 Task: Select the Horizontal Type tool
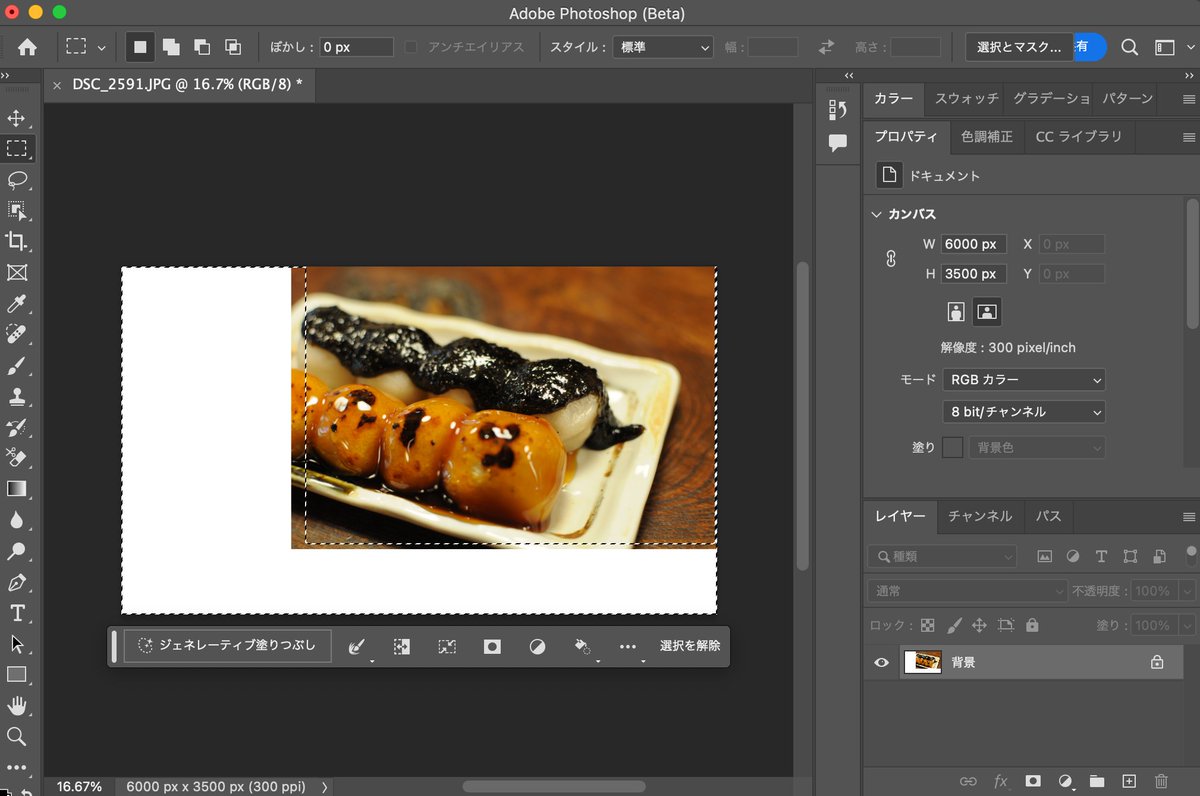click(17, 613)
